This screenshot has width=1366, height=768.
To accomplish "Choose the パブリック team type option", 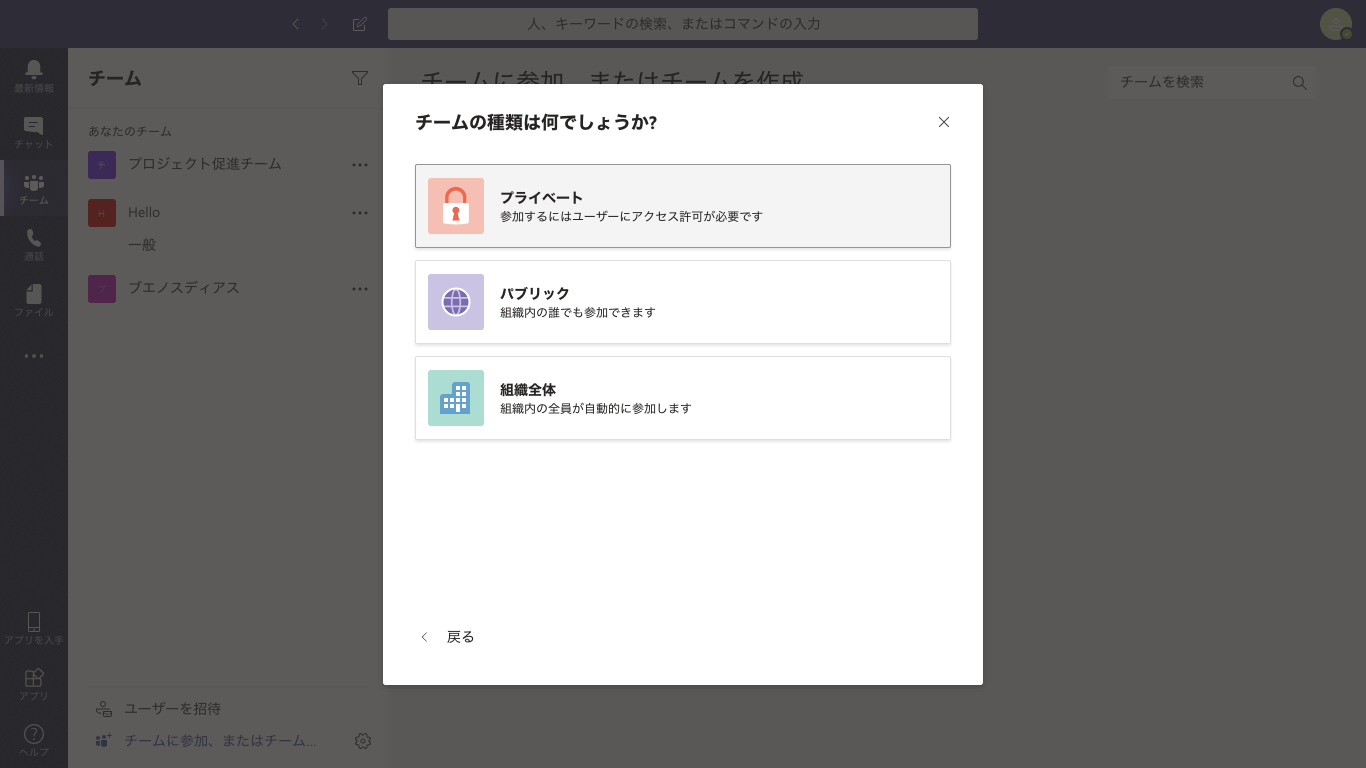I will click(x=682, y=302).
